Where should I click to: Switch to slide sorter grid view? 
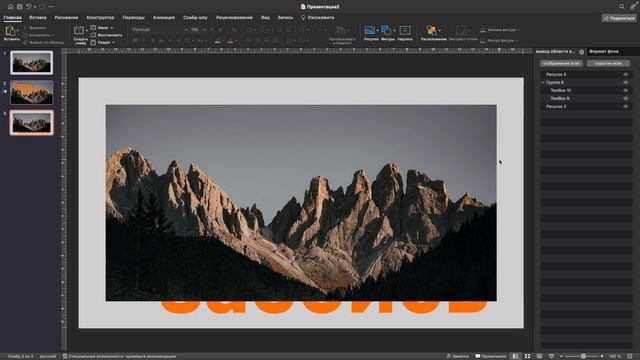[527, 356]
